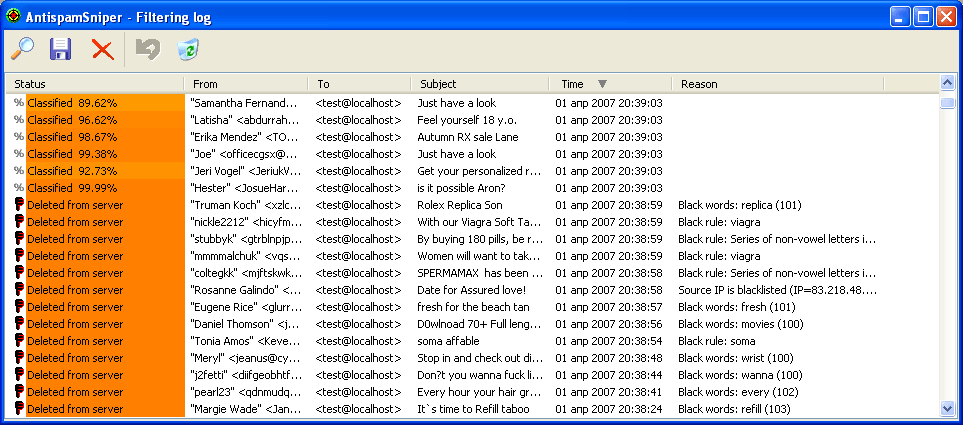Select sender "Daniel Thomson" cell
The width and height of the screenshot is (963, 425).
pos(244,324)
